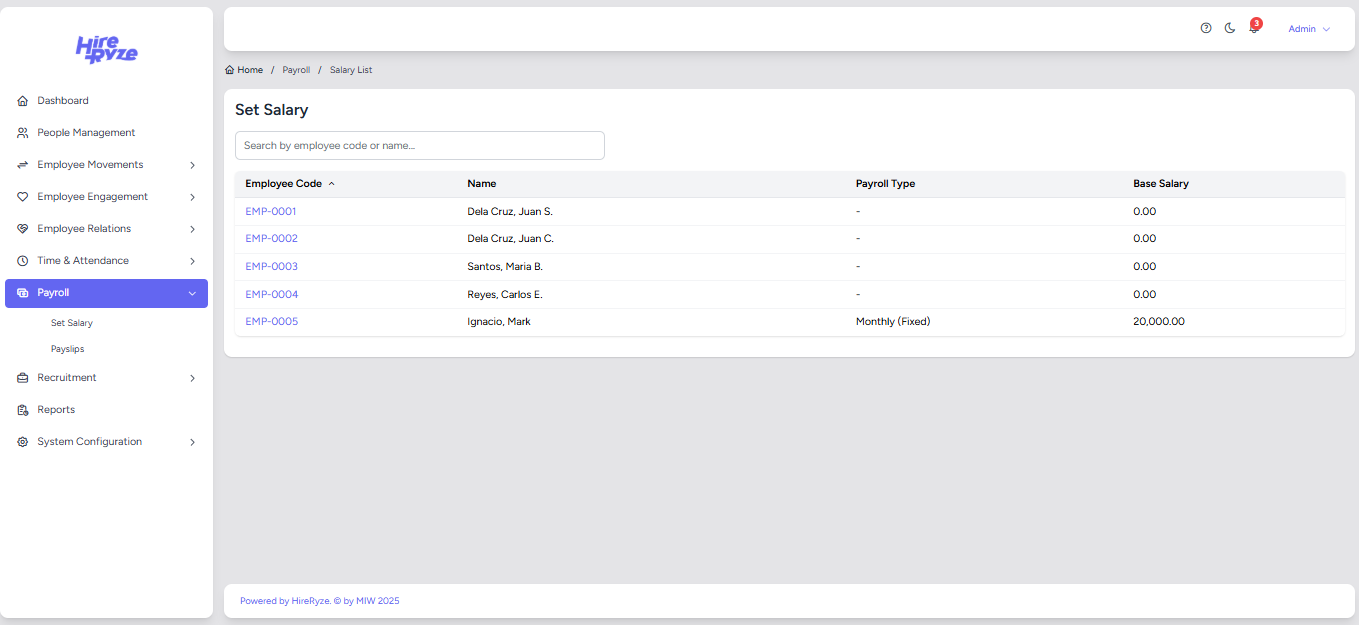Toggle dark mode moon icon
This screenshot has width=1359, height=625.
(1230, 28)
